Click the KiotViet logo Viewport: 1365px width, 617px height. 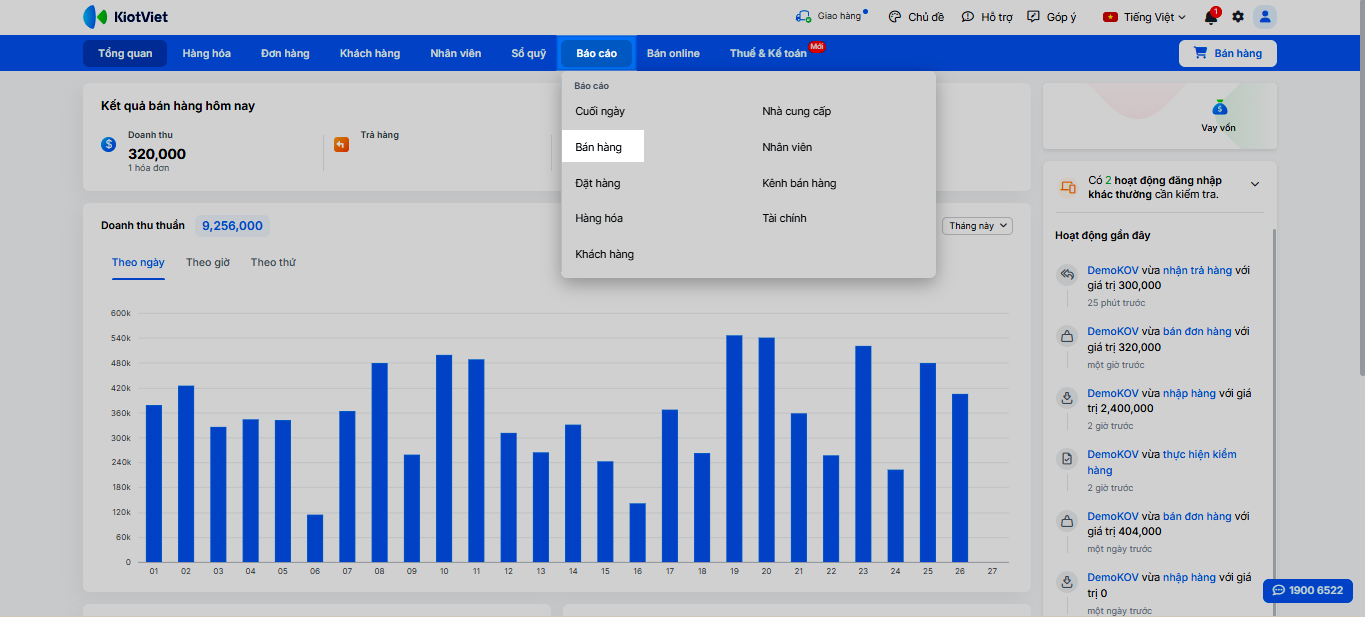(x=126, y=17)
